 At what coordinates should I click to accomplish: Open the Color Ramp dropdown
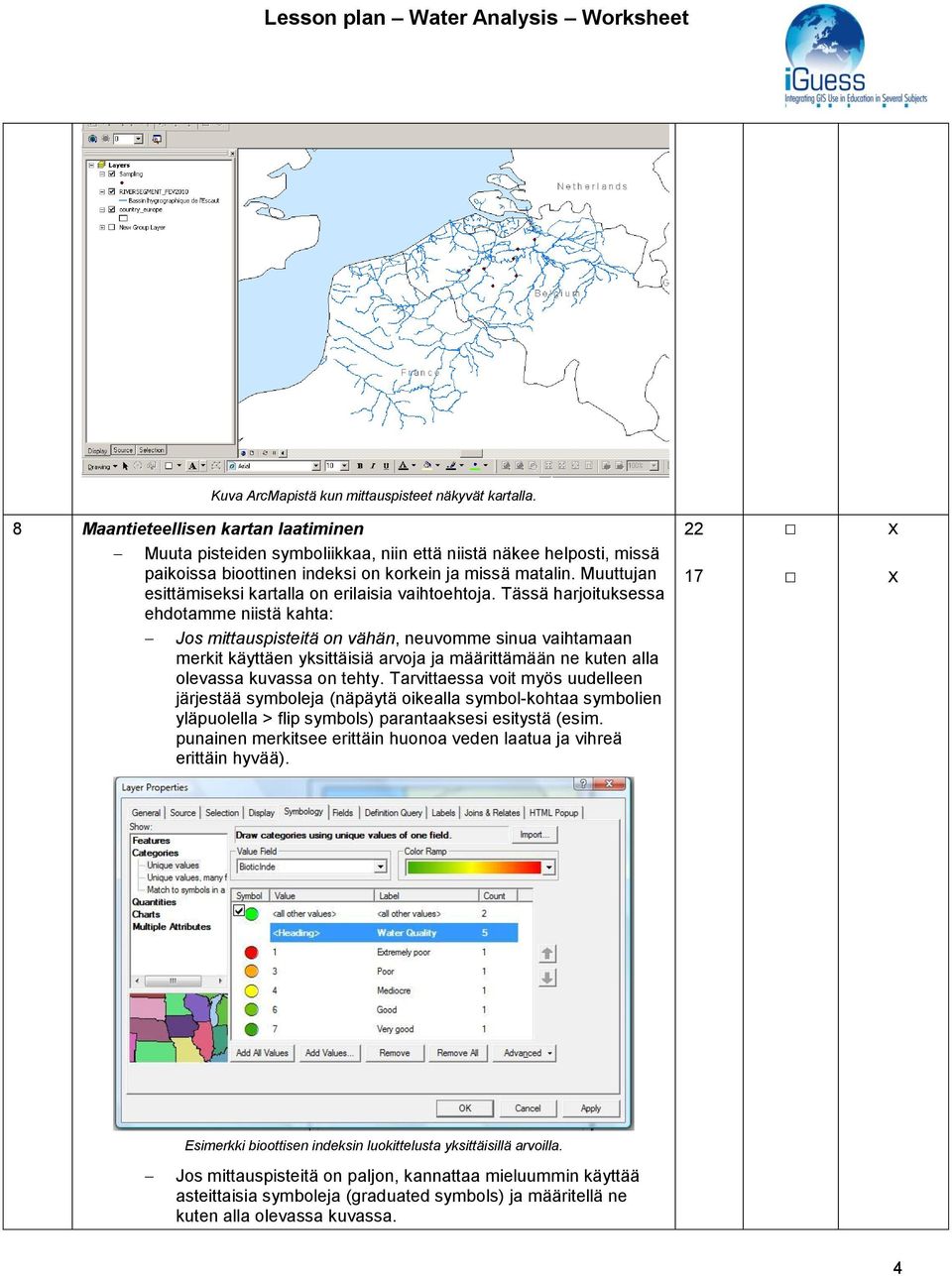pos(549,867)
